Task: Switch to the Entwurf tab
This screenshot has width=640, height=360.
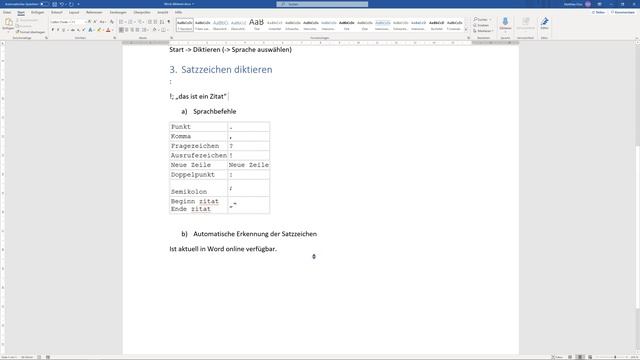Action: [57, 12]
